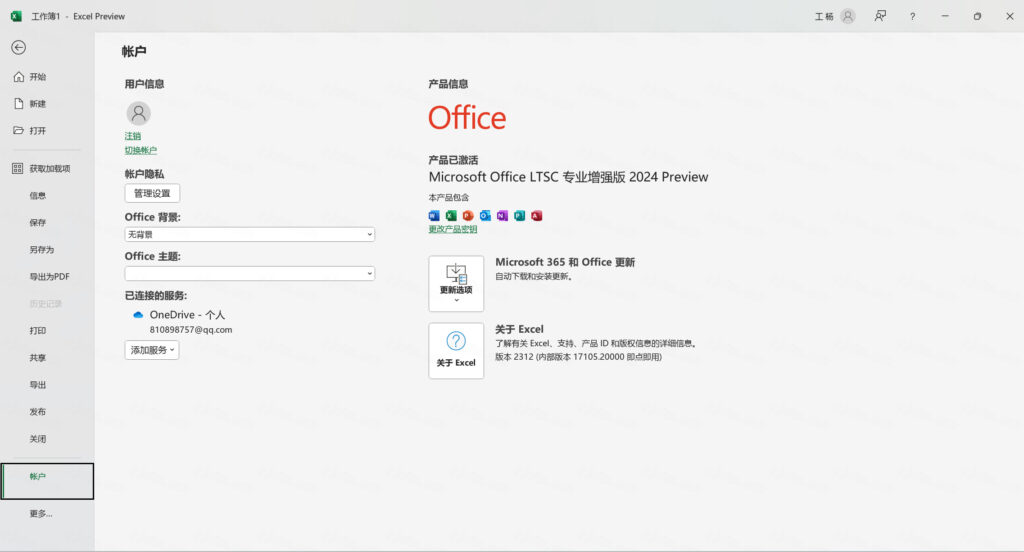Click the Outlook product icon
This screenshot has height=552, width=1024.
[x=485, y=216]
